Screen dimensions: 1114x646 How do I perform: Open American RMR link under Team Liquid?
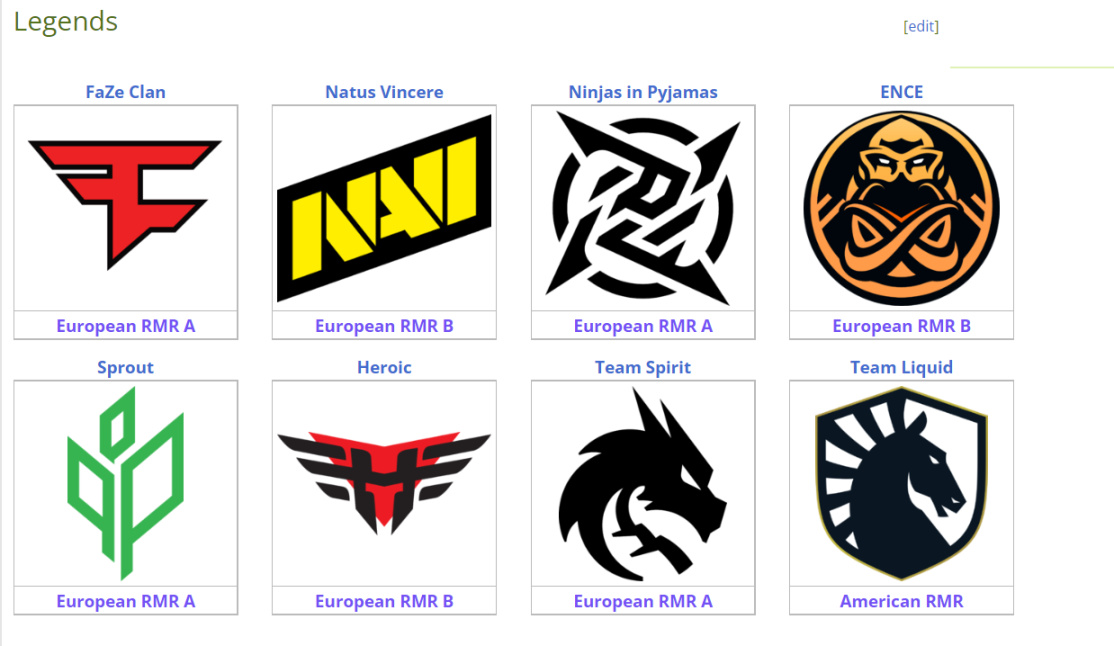coord(902,601)
